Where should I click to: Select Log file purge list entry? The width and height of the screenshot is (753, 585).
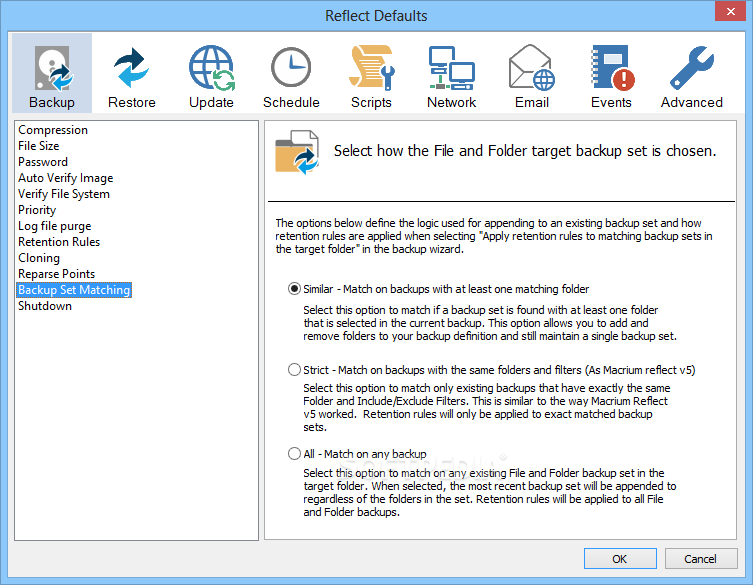tap(55, 226)
